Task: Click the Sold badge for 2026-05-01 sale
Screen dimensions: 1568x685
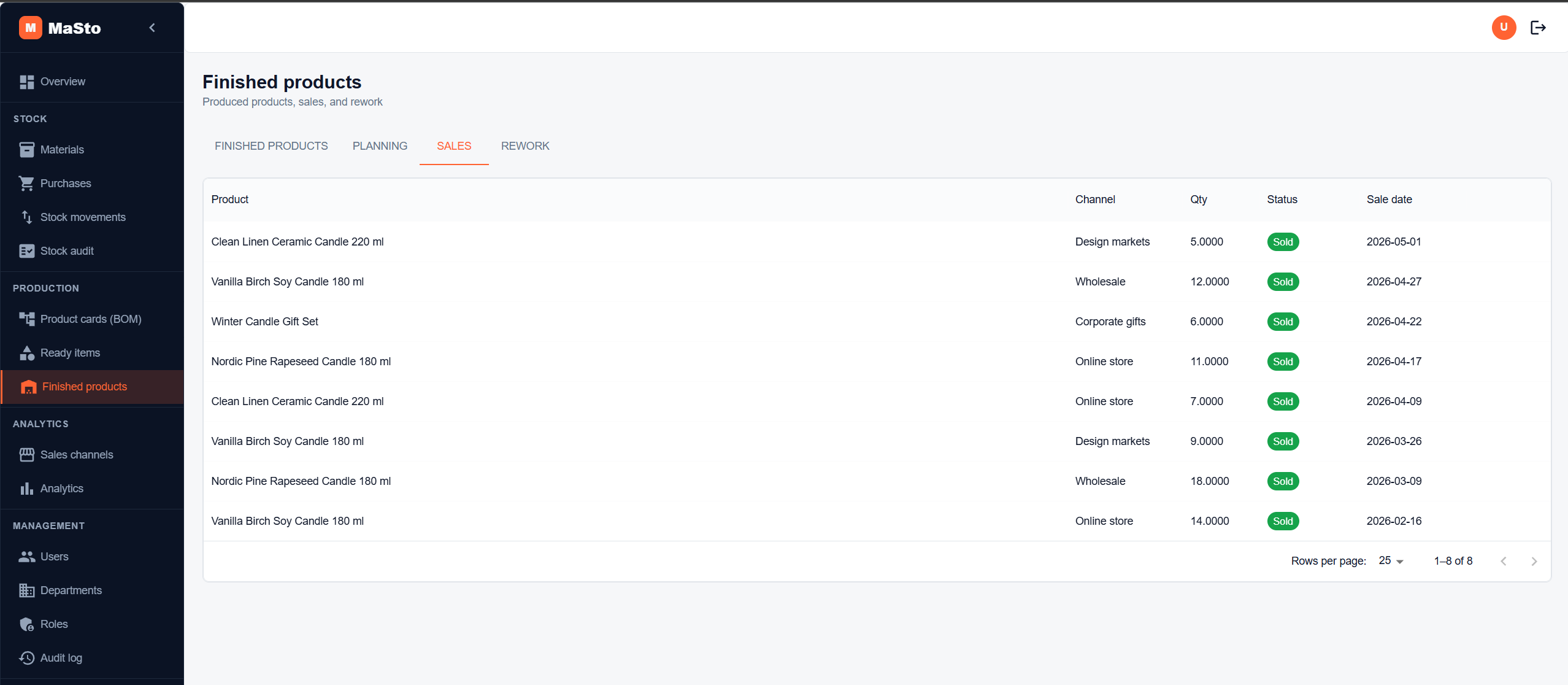Action: (1283, 242)
